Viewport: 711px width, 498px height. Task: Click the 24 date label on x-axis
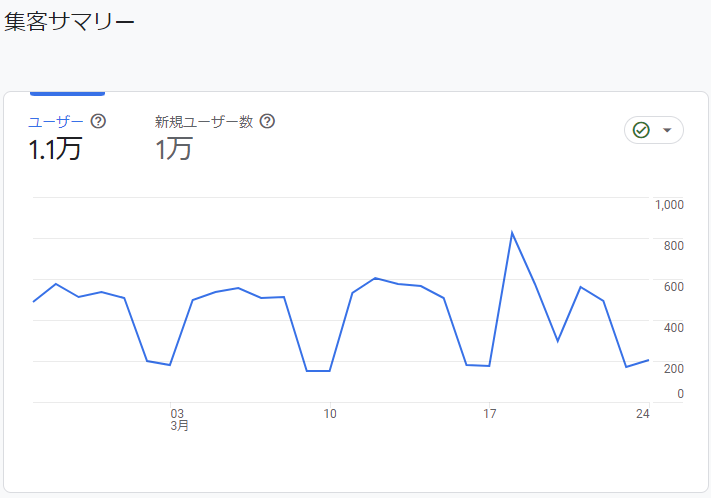pyautogui.click(x=642, y=413)
